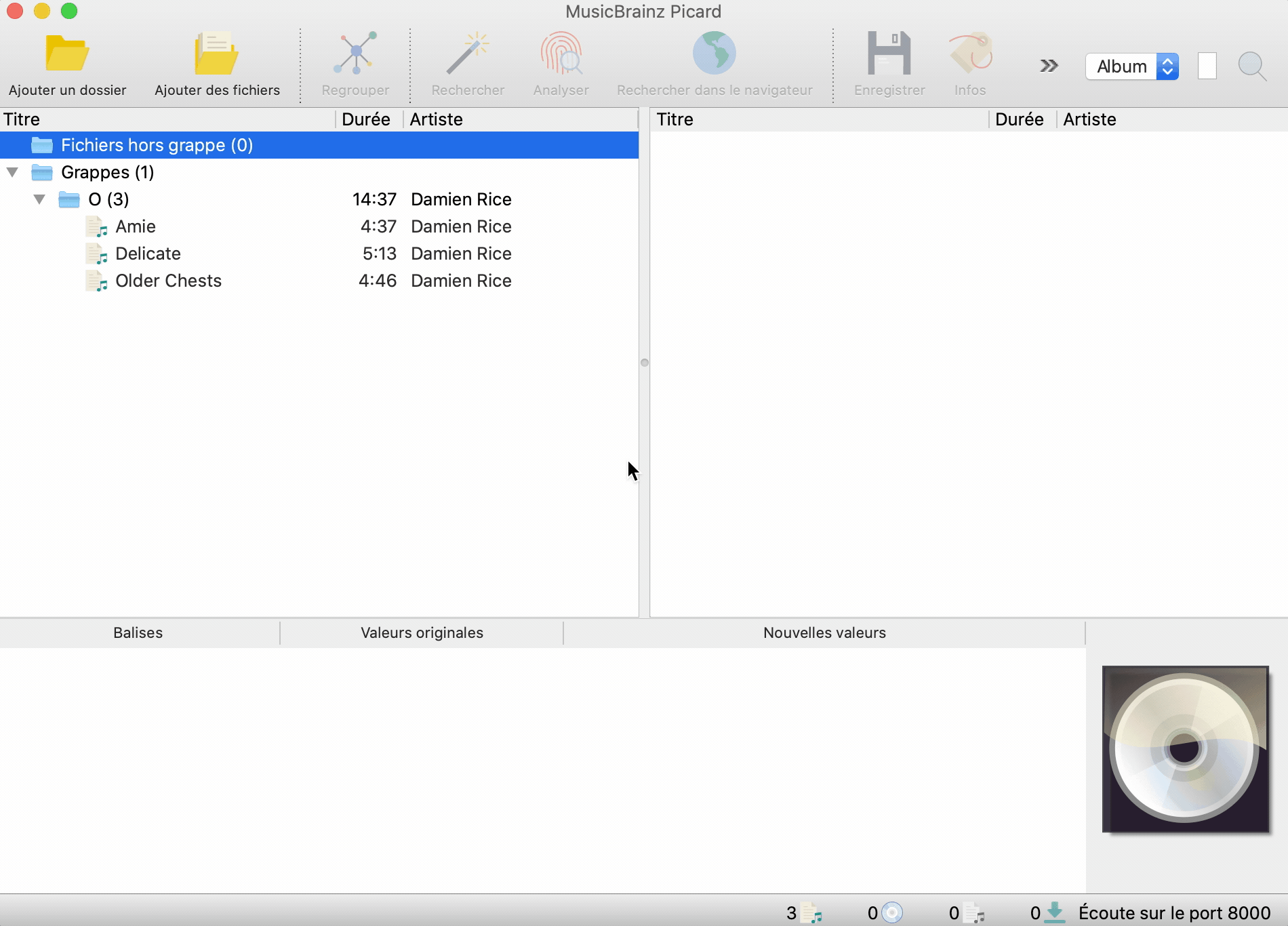The height and width of the screenshot is (926, 1288).
Task: Click the pending downloads arrow icon
Action: (x=1055, y=913)
